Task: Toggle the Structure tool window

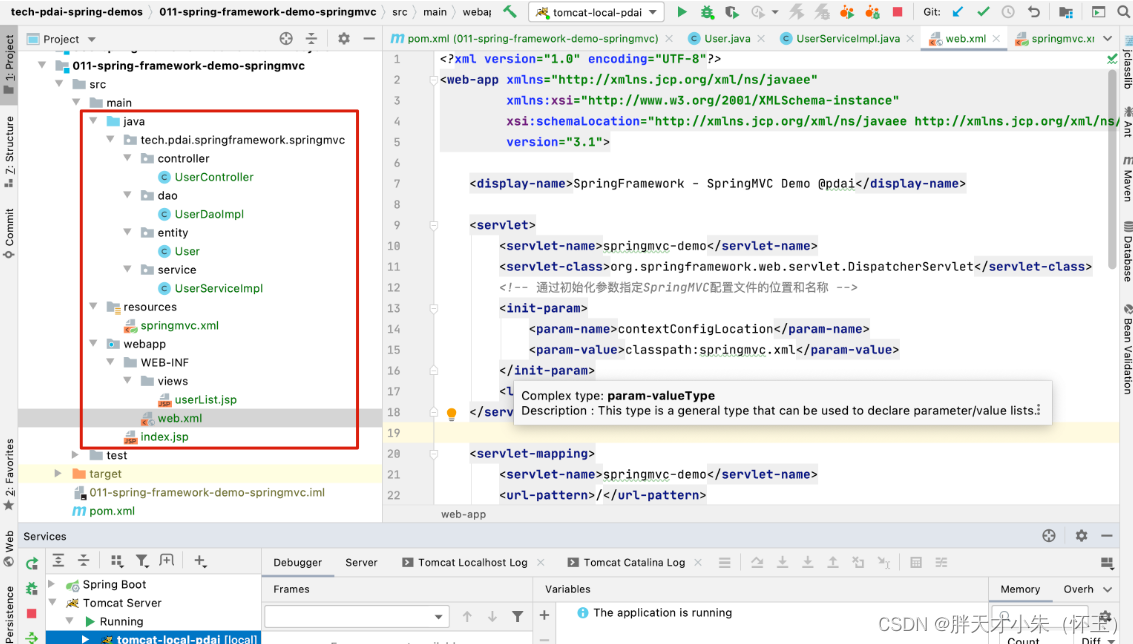Action: pyautogui.click(x=9, y=150)
